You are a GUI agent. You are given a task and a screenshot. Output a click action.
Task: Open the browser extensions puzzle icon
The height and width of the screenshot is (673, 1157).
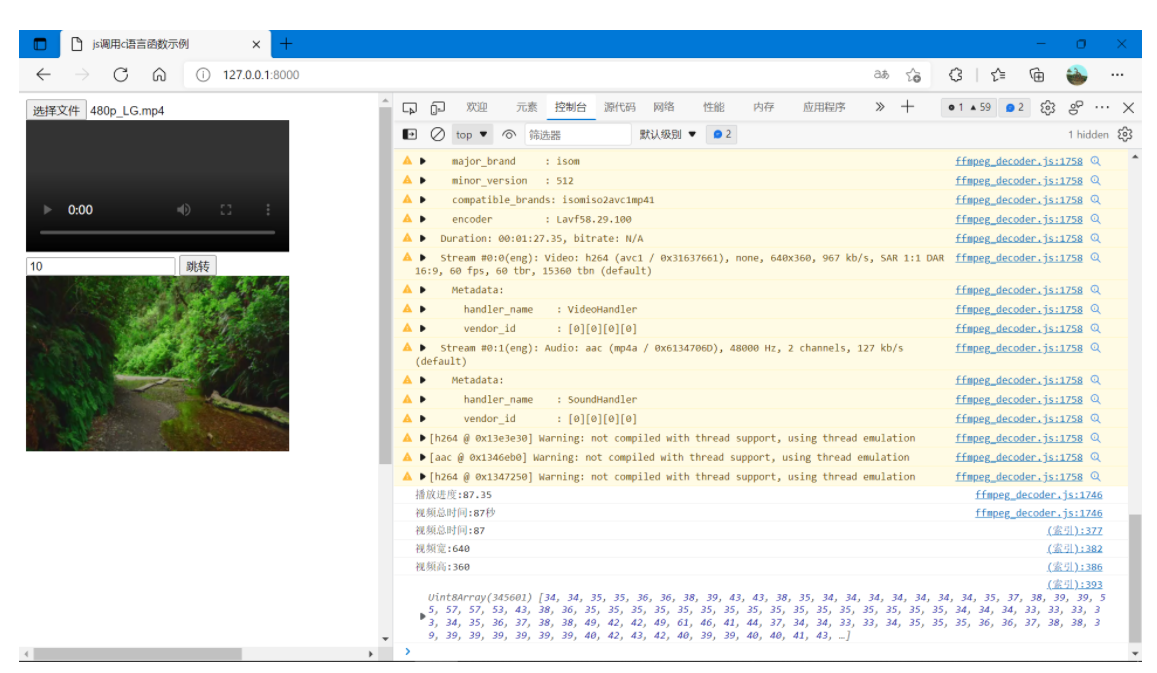(955, 74)
